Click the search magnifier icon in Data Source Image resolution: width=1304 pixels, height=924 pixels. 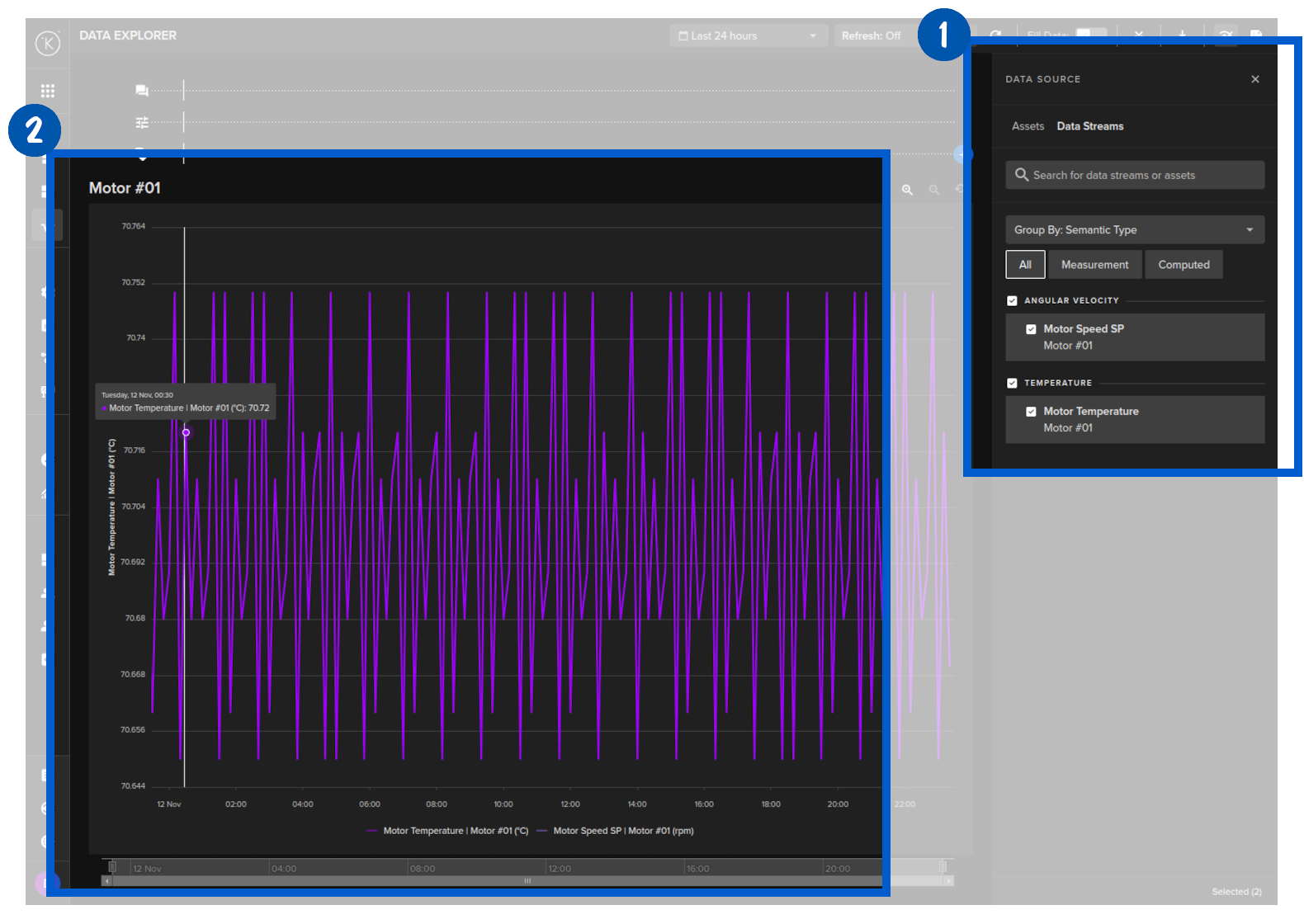coord(1021,175)
